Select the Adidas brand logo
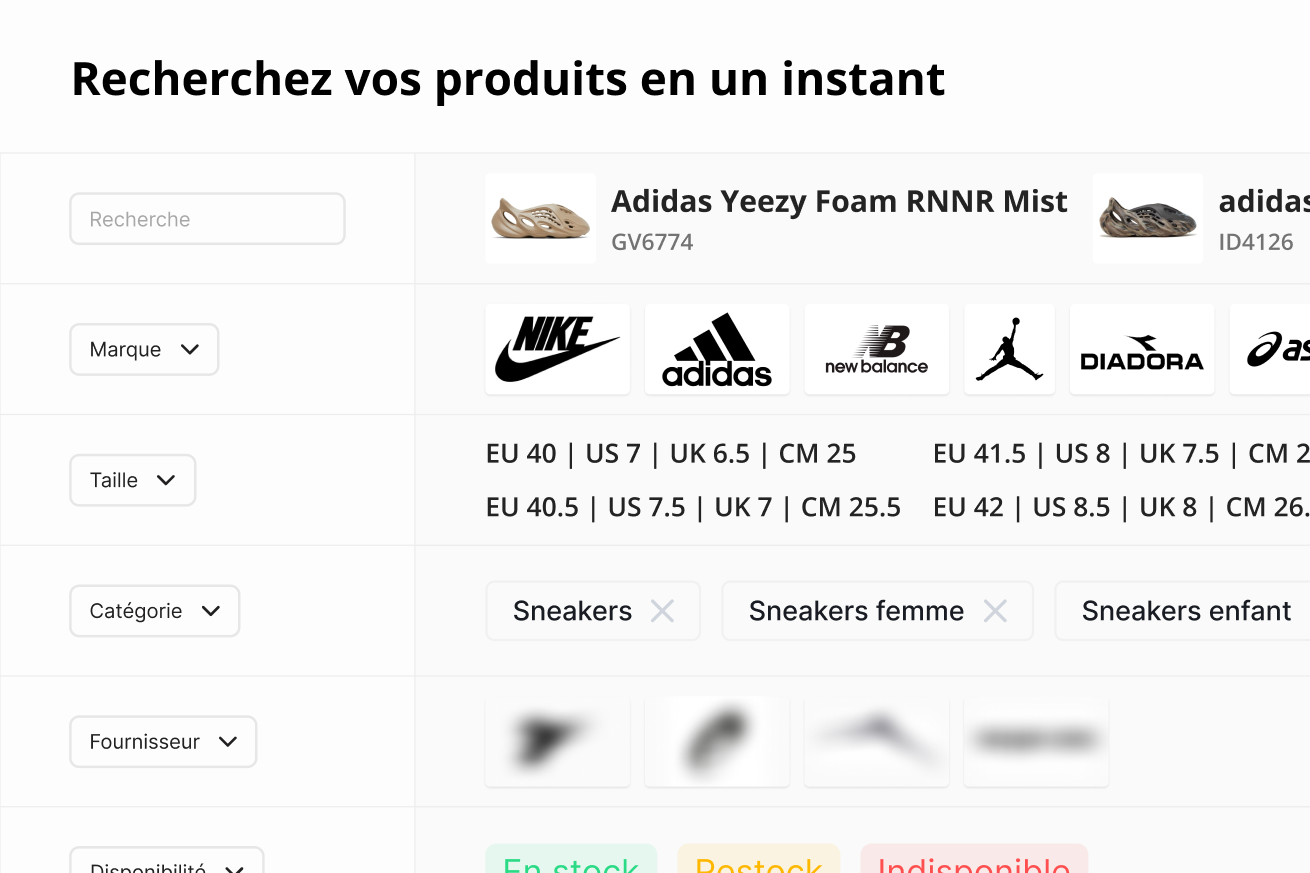Screen dimensions: 1310x873 pyautogui.click(x=717, y=349)
